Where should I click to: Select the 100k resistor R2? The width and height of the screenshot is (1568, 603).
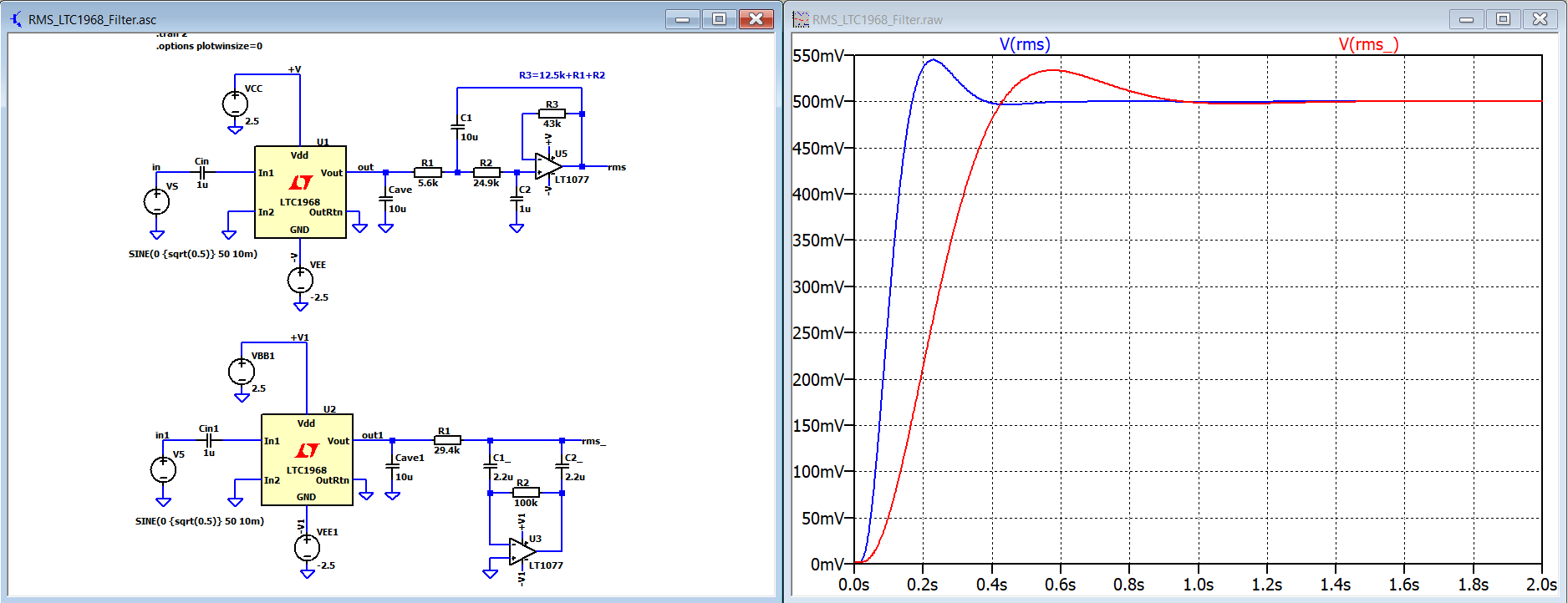(x=526, y=493)
